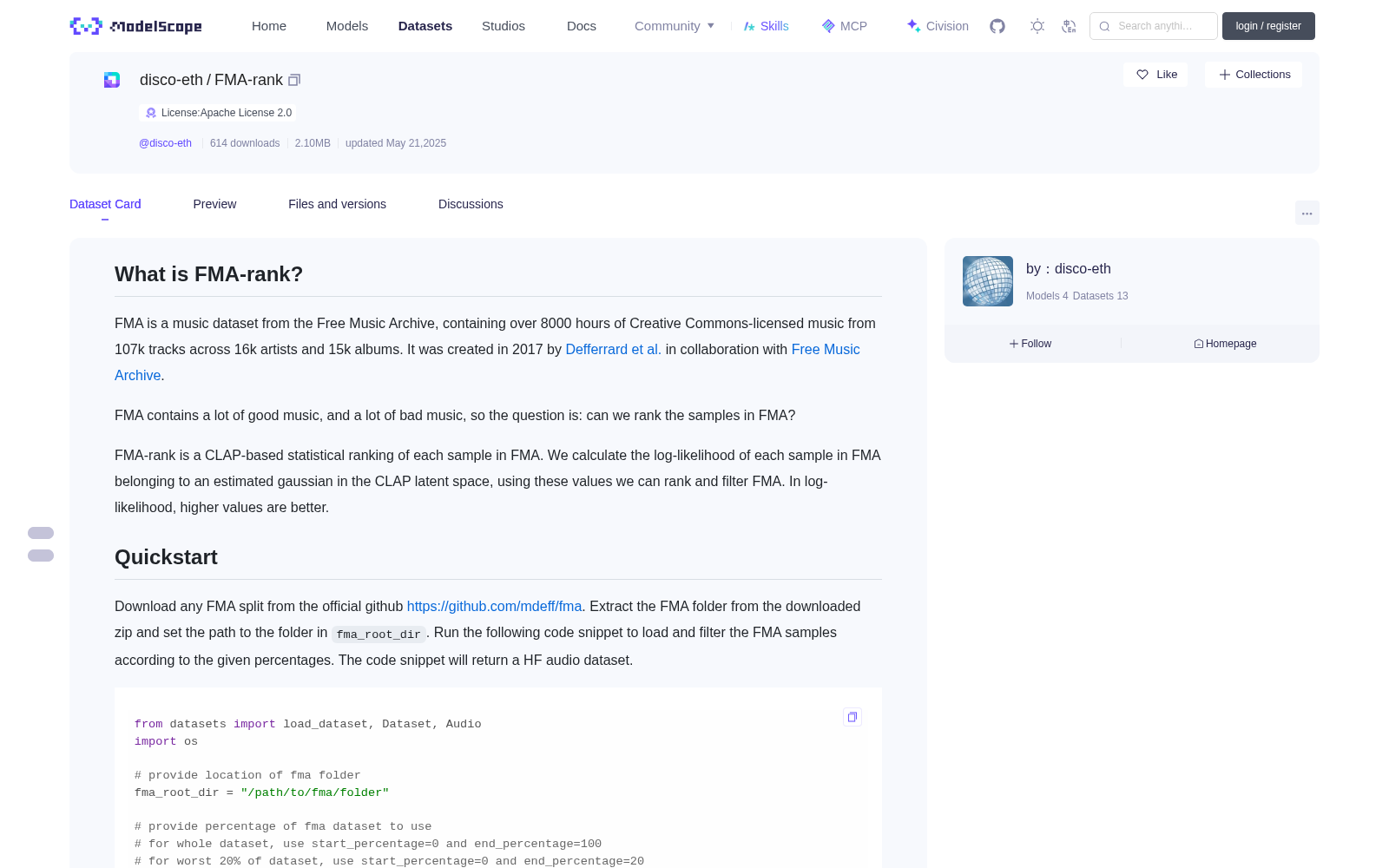Screen dimensions: 1389x868
Task: Click inline code fma_root_dir
Action: 379,634
